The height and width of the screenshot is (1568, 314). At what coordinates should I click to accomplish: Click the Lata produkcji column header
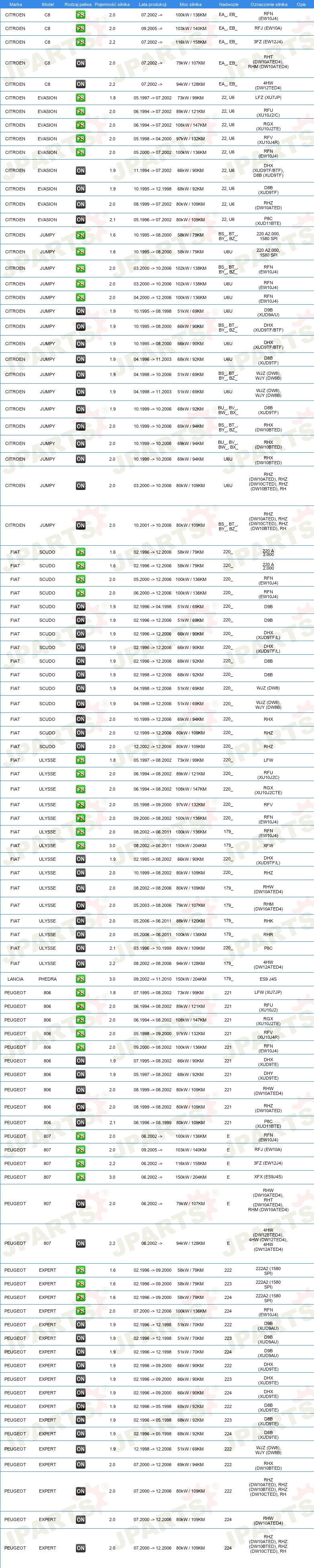coord(153,4)
